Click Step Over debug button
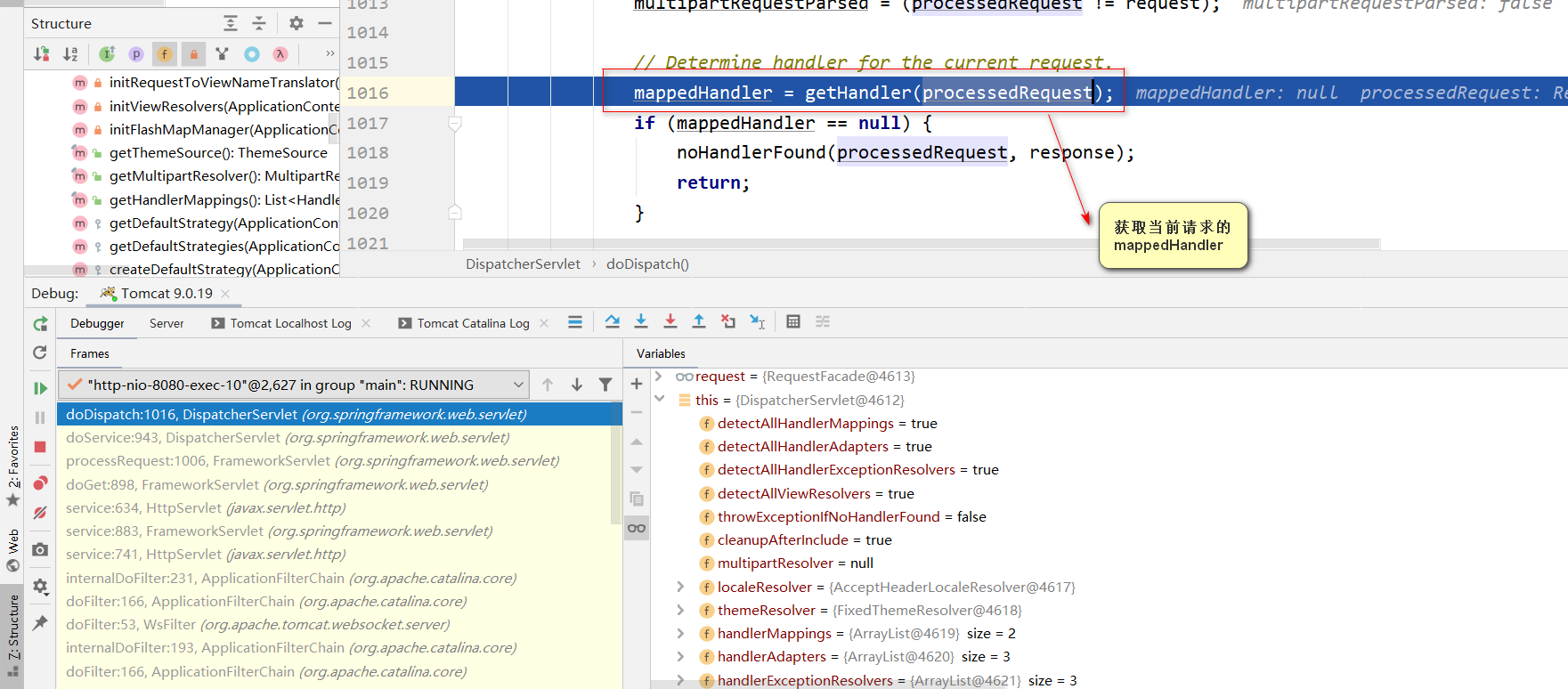 (613, 322)
